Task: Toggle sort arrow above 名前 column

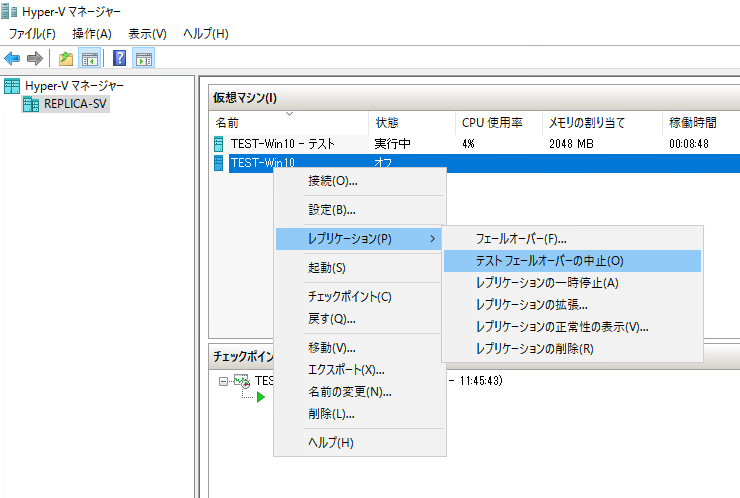Action: [289, 114]
